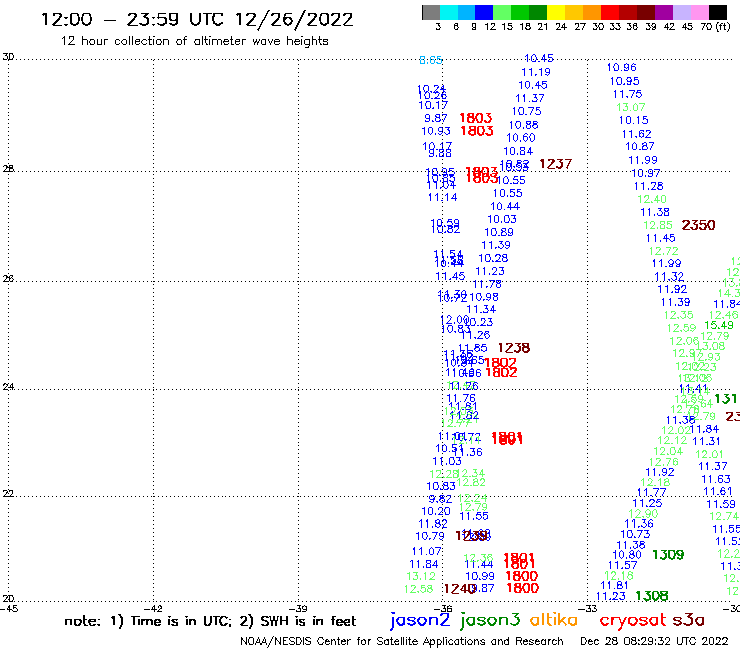Click the wave height value '10.20'
The image size is (740, 650).
coord(436,511)
